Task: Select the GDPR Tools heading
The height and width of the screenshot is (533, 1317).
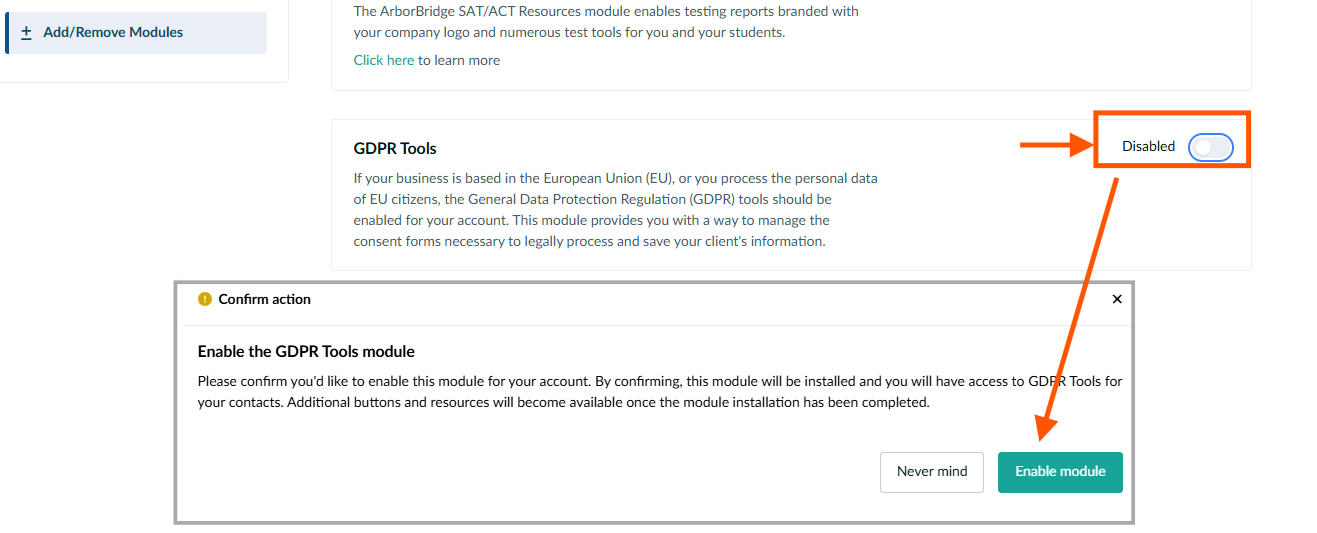Action: click(x=395, y=148)
